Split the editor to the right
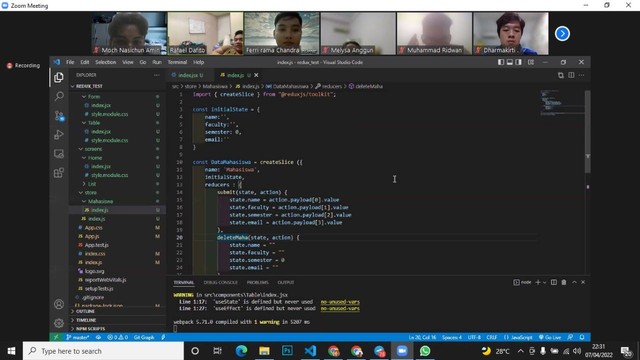Screen dimensions: 640x360 click(x=571, y=75)
